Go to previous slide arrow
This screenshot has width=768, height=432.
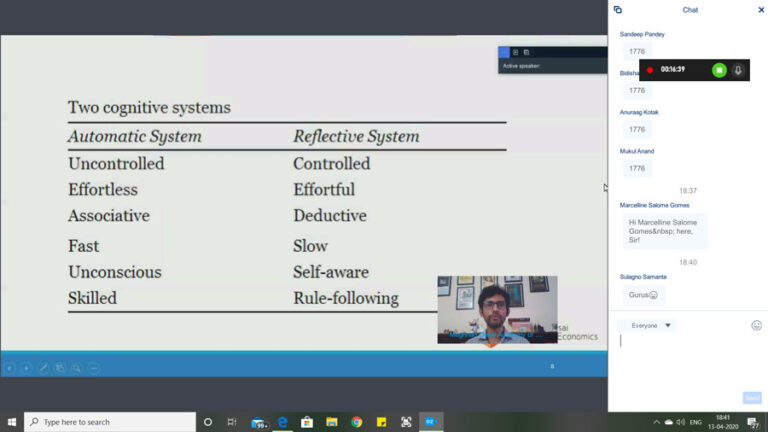pyautogui.click(x=9, y=368)
